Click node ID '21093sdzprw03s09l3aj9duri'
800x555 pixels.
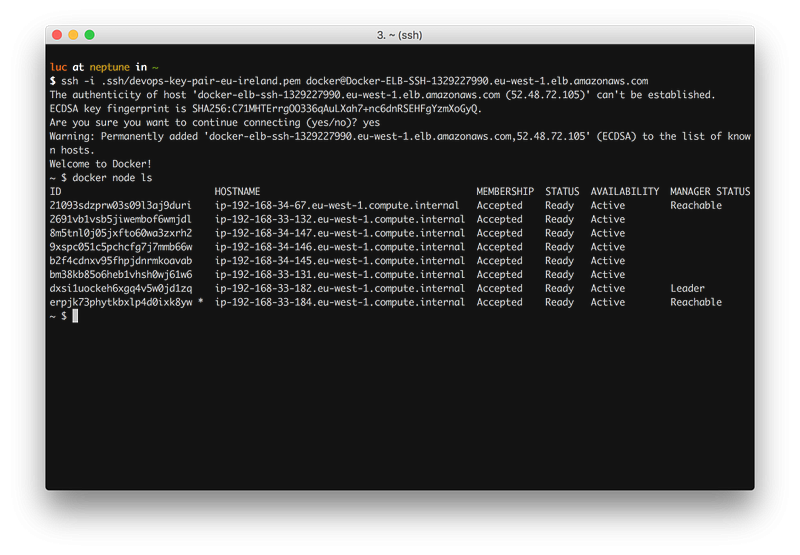pos(120,206)
